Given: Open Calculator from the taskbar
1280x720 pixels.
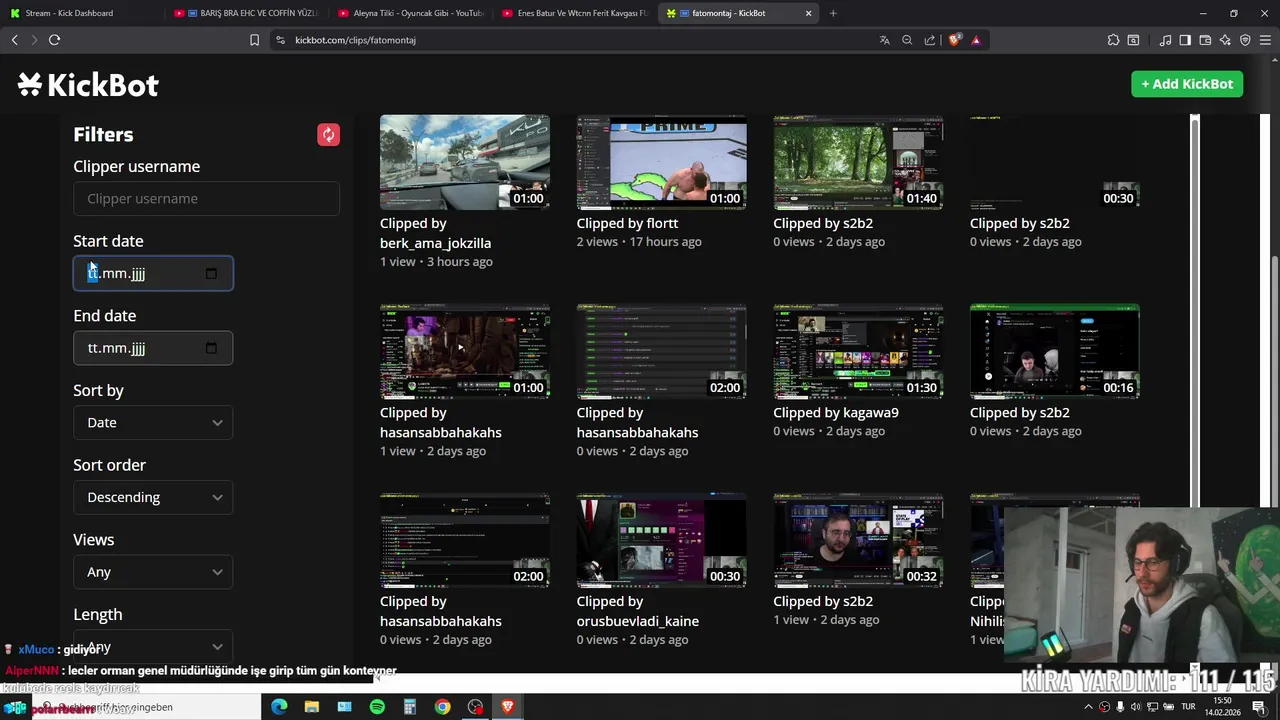Looking at the screenshot, I should tap(410, 707).
